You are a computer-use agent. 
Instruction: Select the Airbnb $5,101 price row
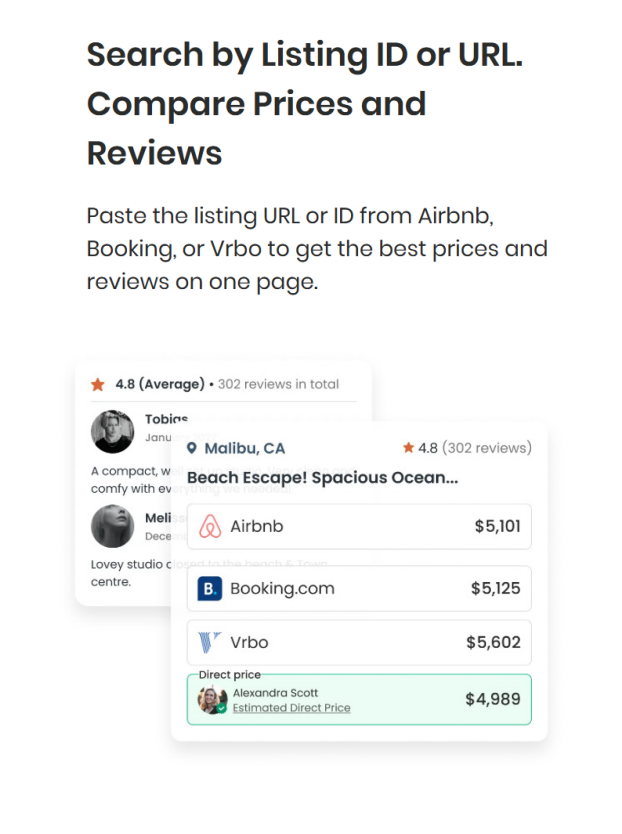[359, 527]
